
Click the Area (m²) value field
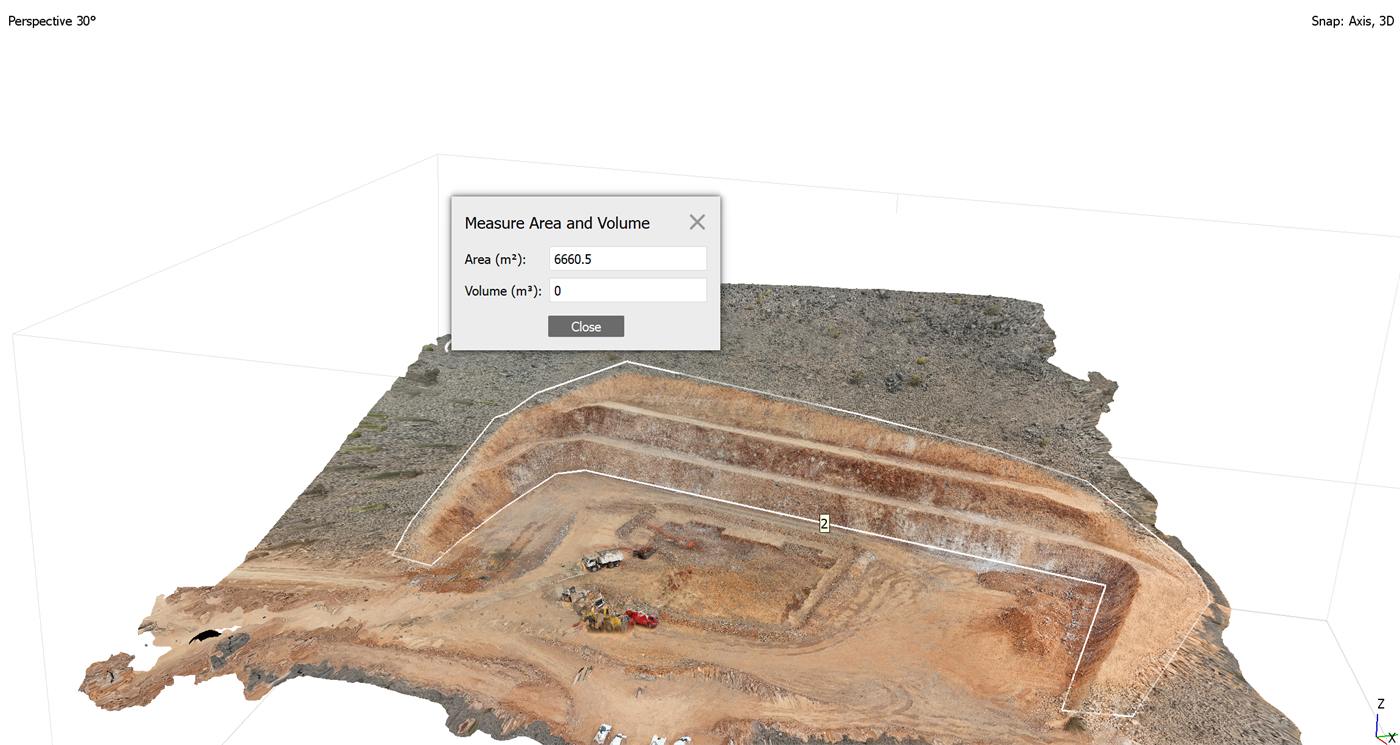pos(628,259)
